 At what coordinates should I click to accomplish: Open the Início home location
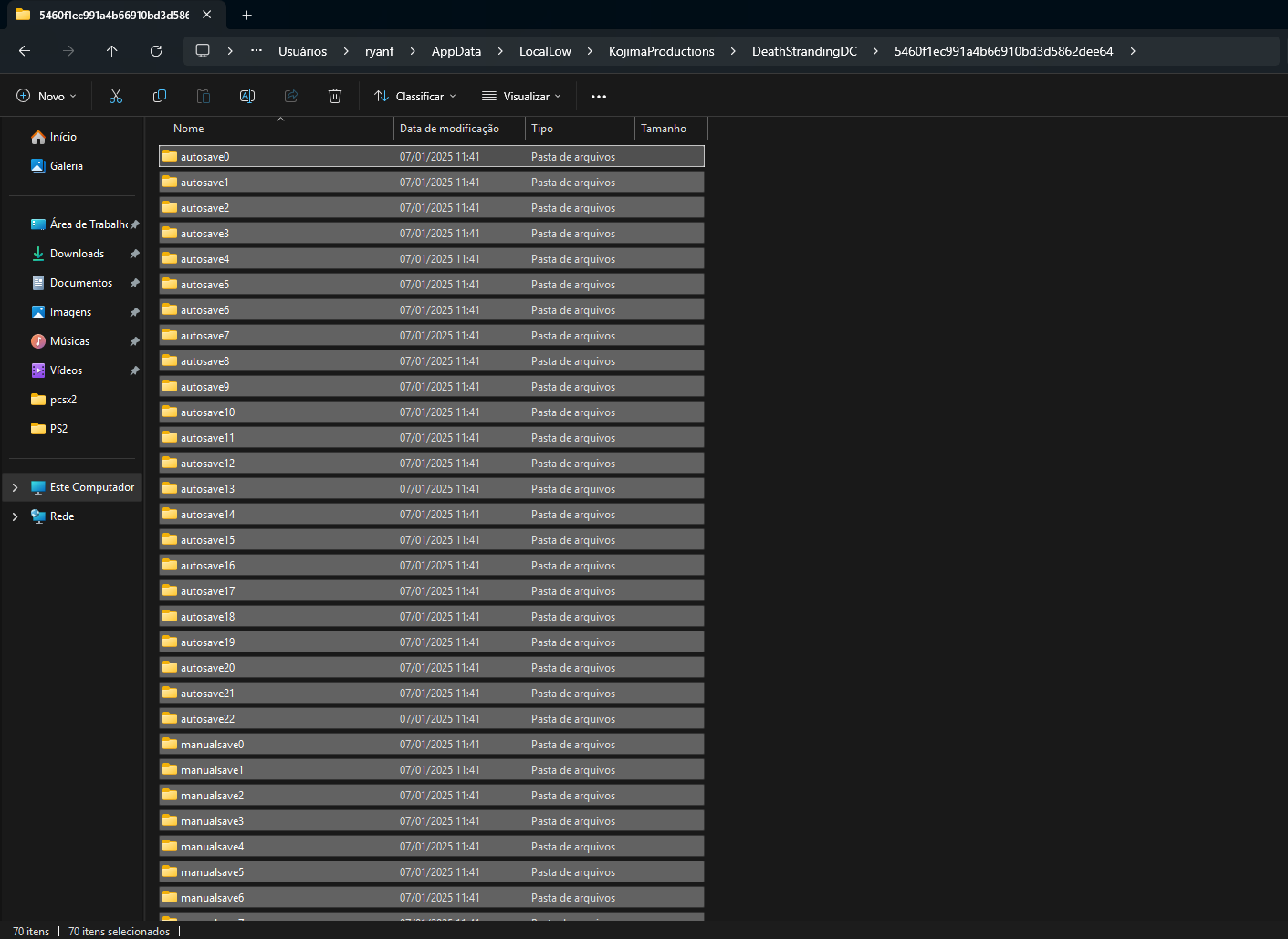point(63,137)
